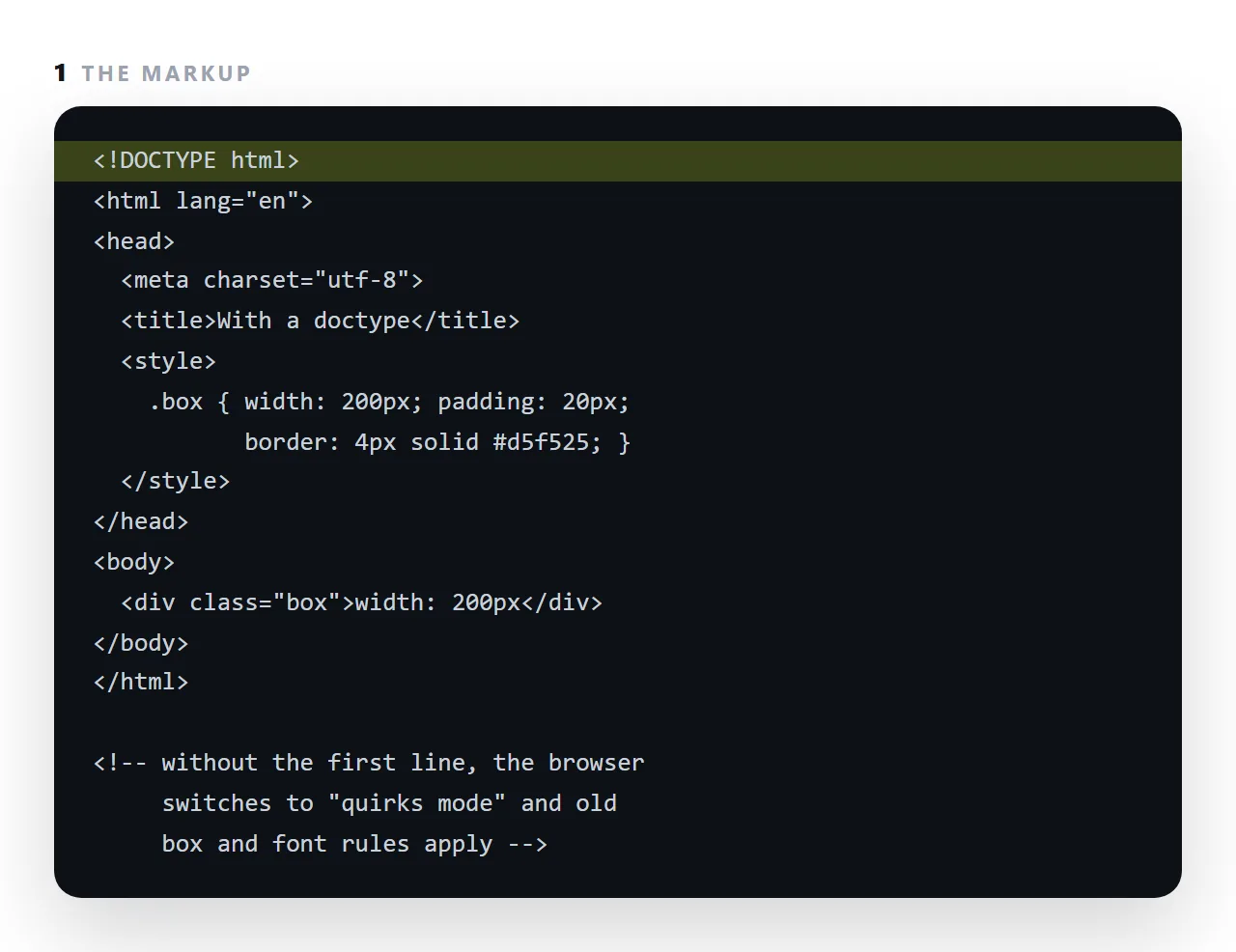Click the closing </body> tag line
Screen dimensions: 1236x952
pyautogui.click(x=141, y=644)
